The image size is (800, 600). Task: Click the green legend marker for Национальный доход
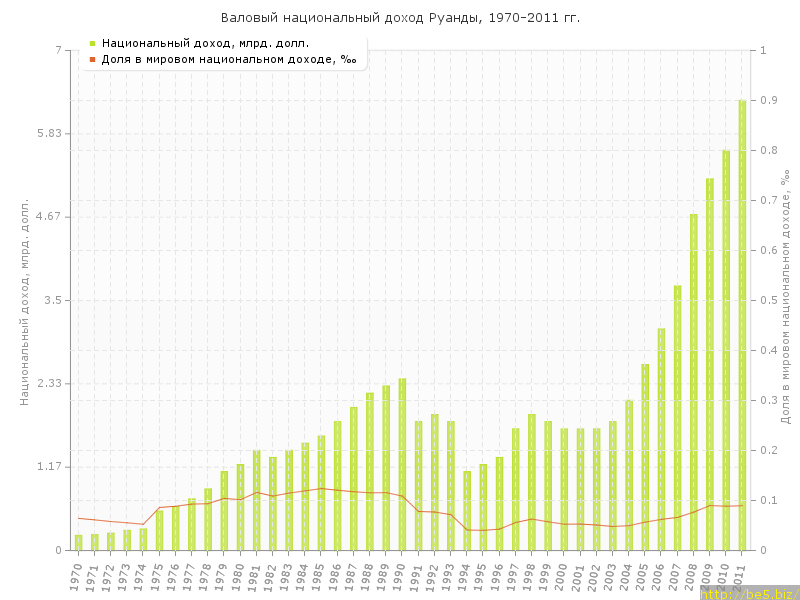click(92, 43)
